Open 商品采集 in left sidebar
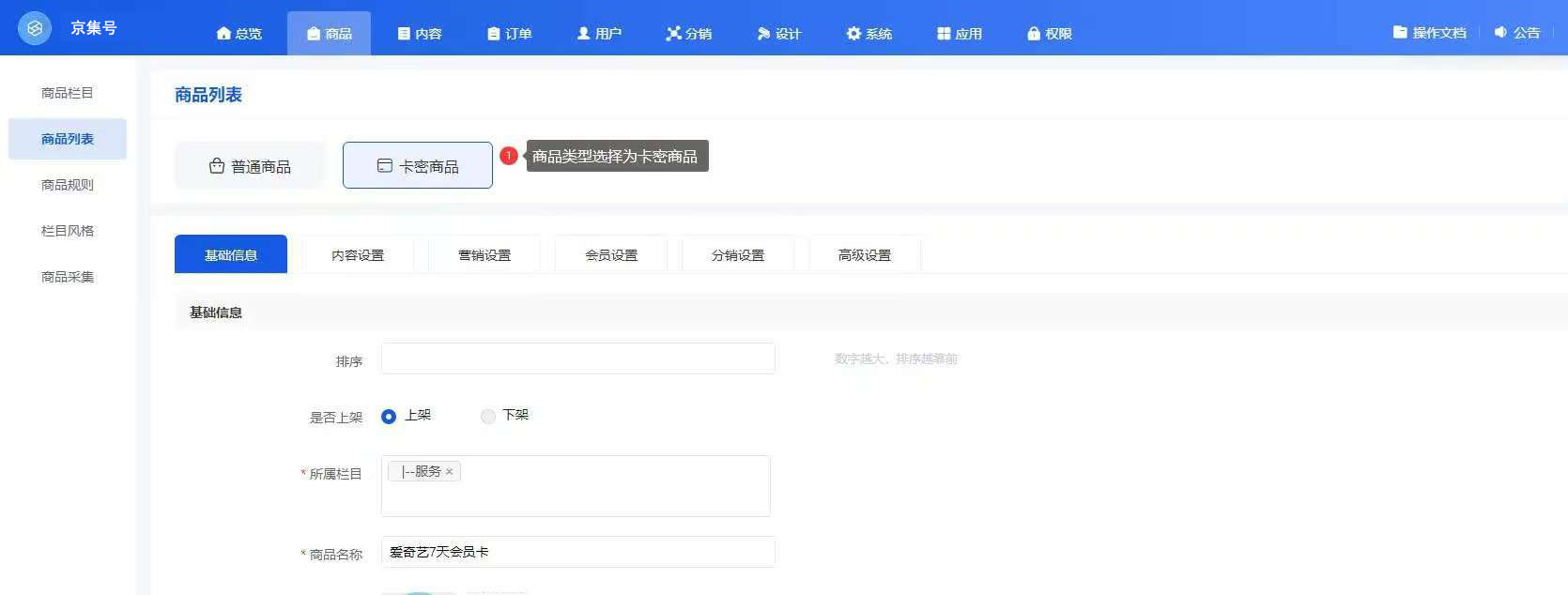Viewport: 1568px width, 595px height. pos(68,277)
